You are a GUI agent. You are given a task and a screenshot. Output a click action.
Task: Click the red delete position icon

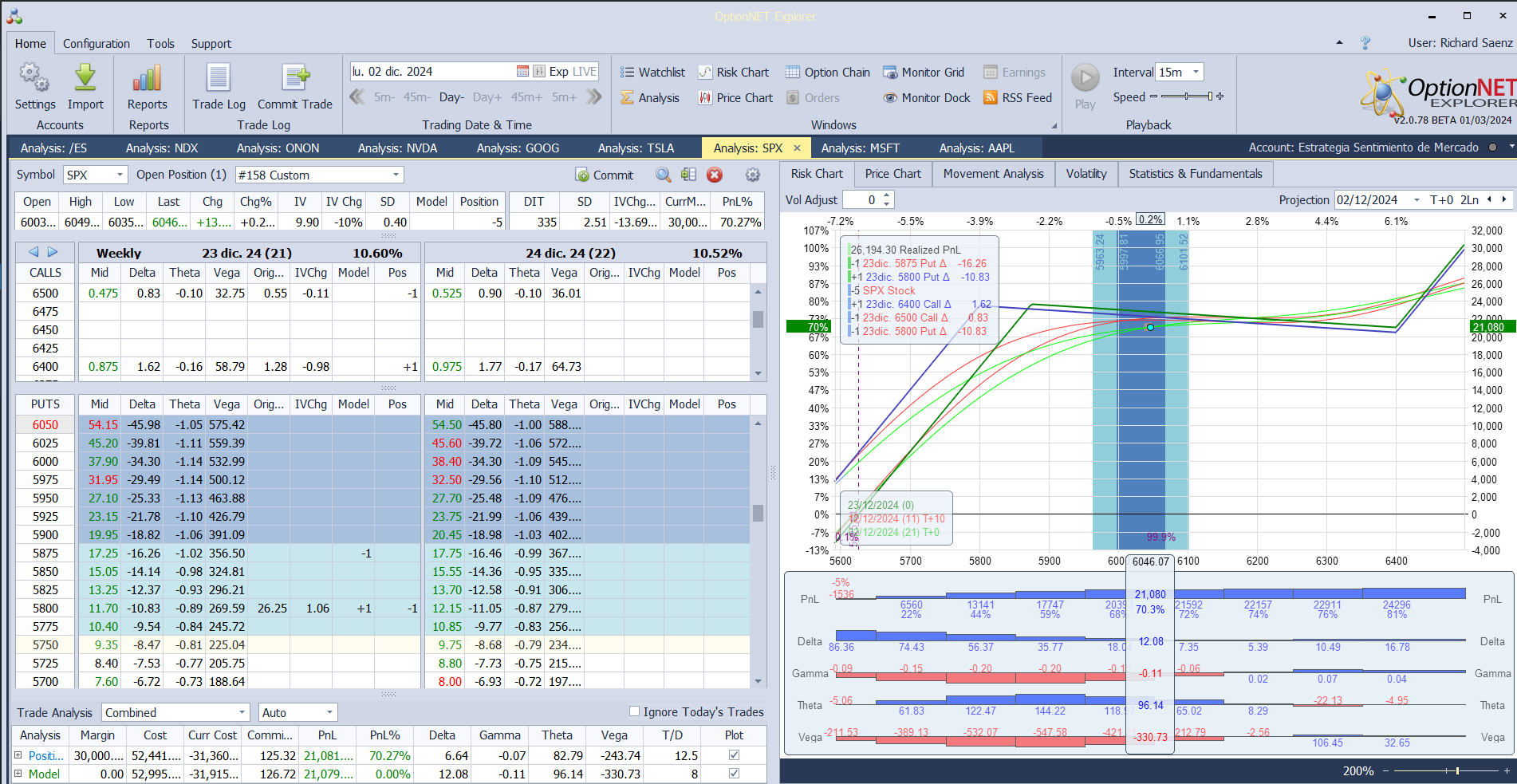coord(715,175)
